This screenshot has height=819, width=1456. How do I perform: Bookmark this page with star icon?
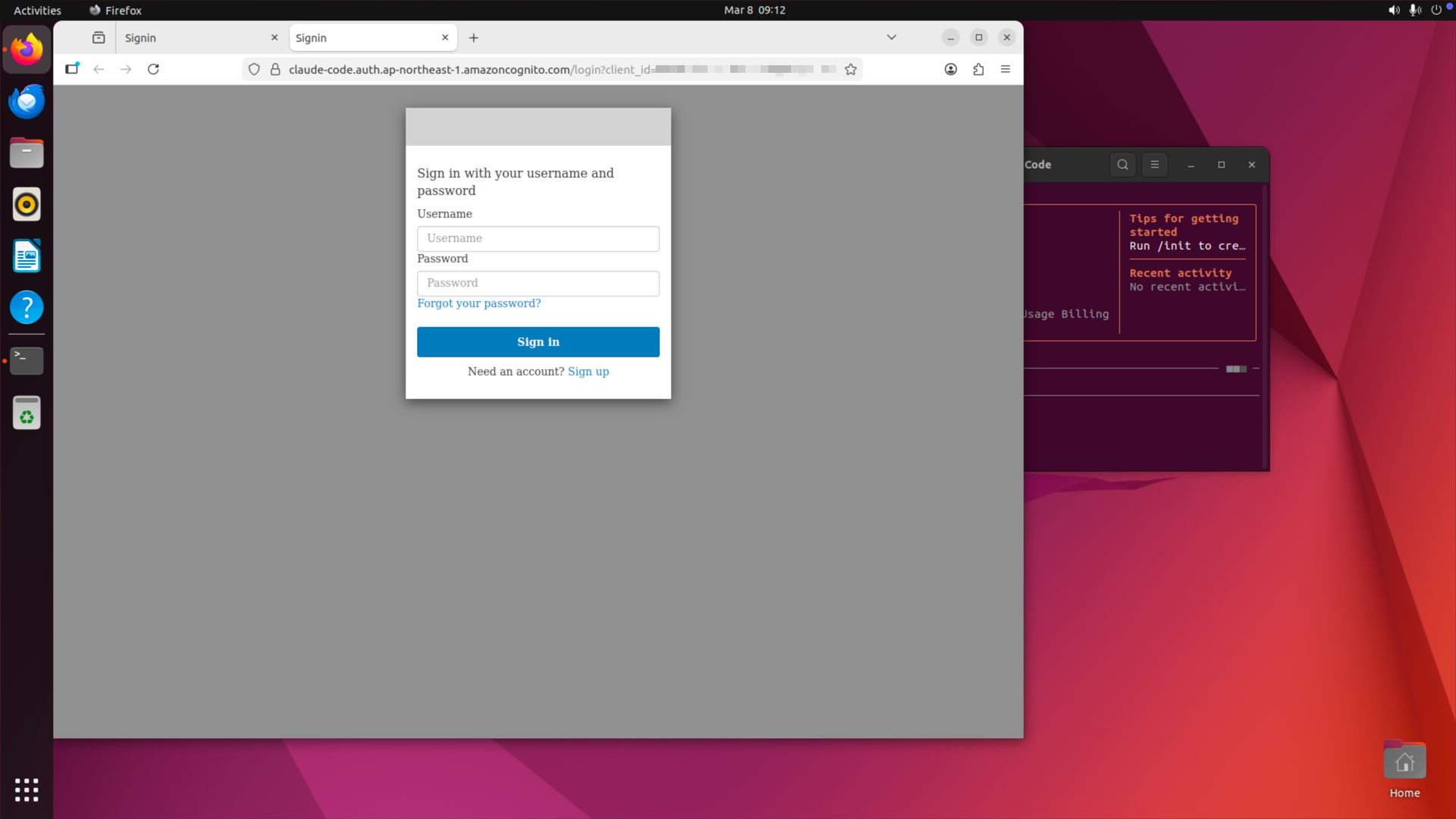point(851,69)
